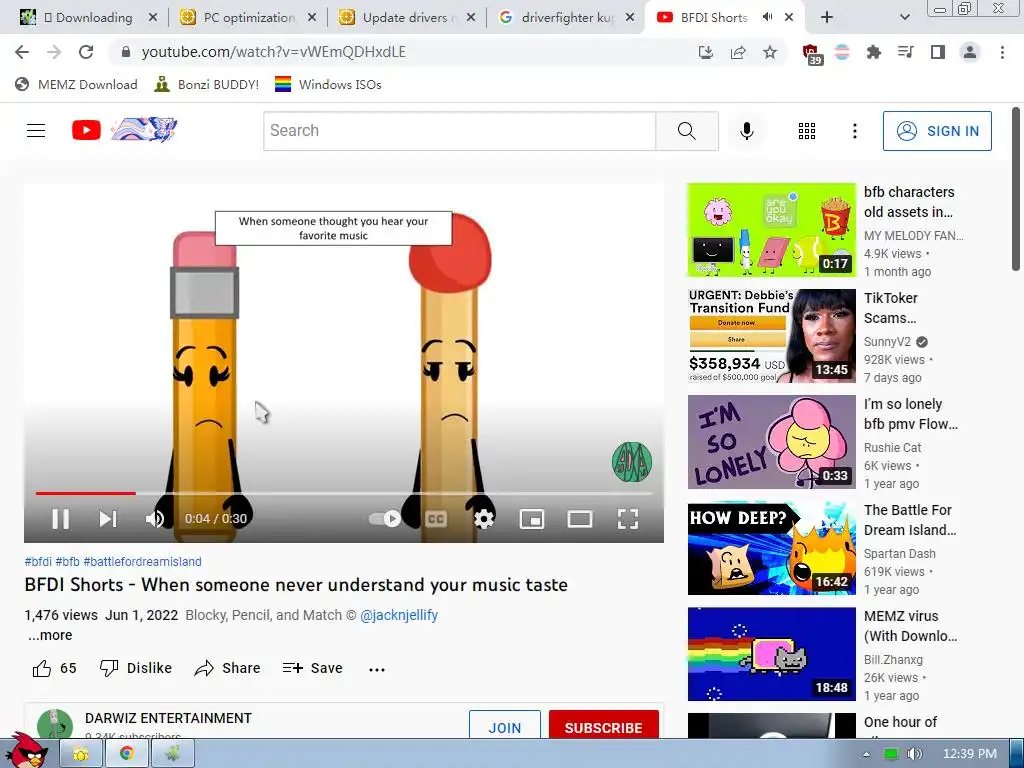Click the channel watermark in the video
Image resolution: width=1024 pixels, height=768 pixels.
point(632,462)
